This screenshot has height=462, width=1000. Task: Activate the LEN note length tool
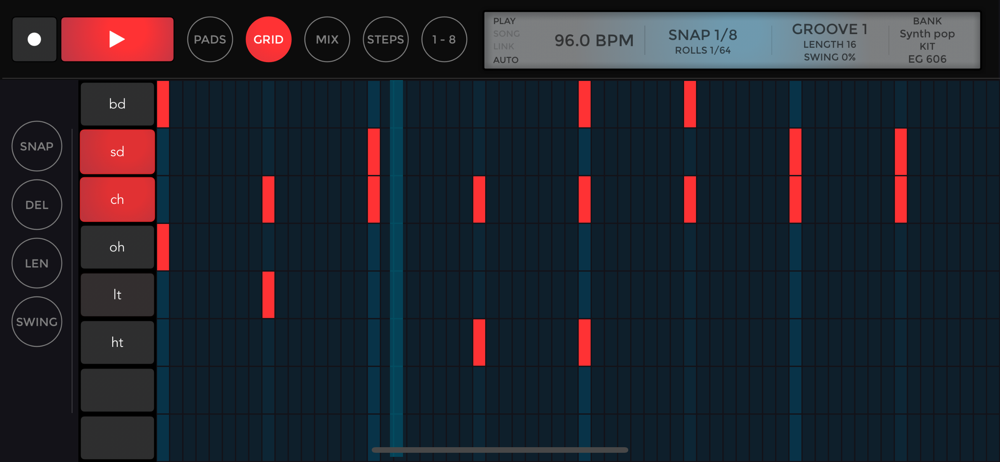click(x=37, y=264)
